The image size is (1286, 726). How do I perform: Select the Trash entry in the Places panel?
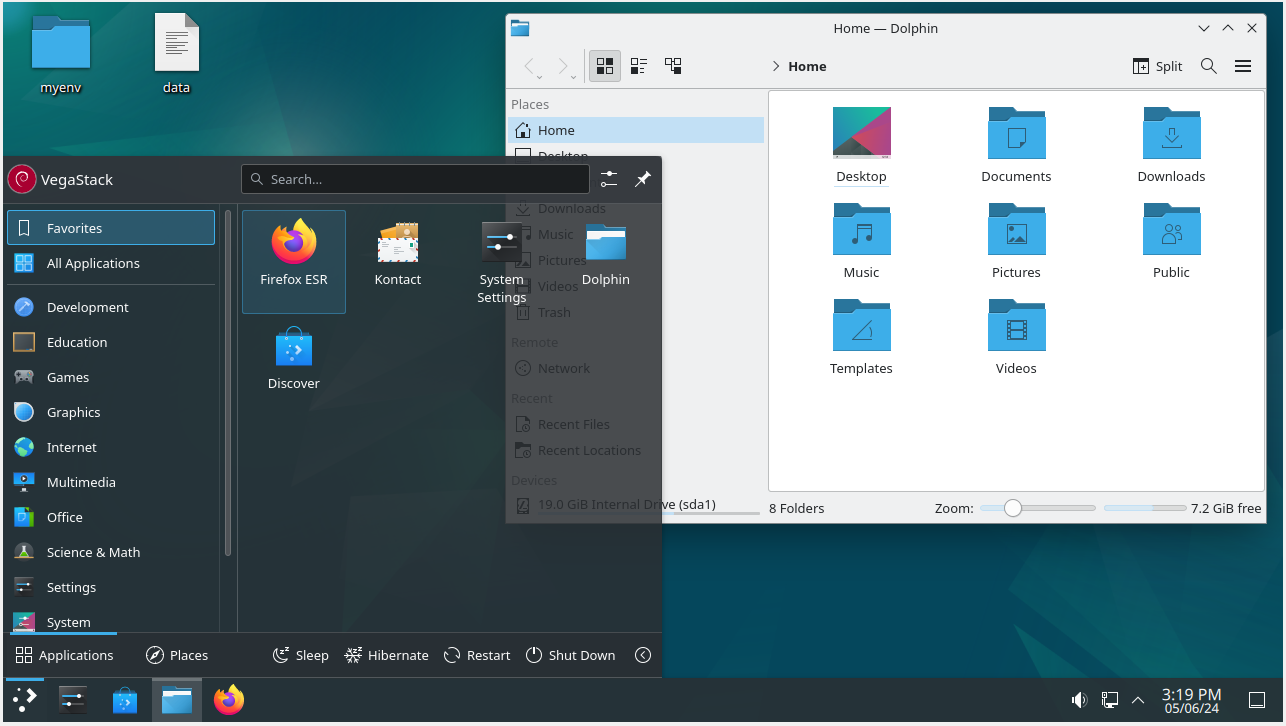pos(554,312)
